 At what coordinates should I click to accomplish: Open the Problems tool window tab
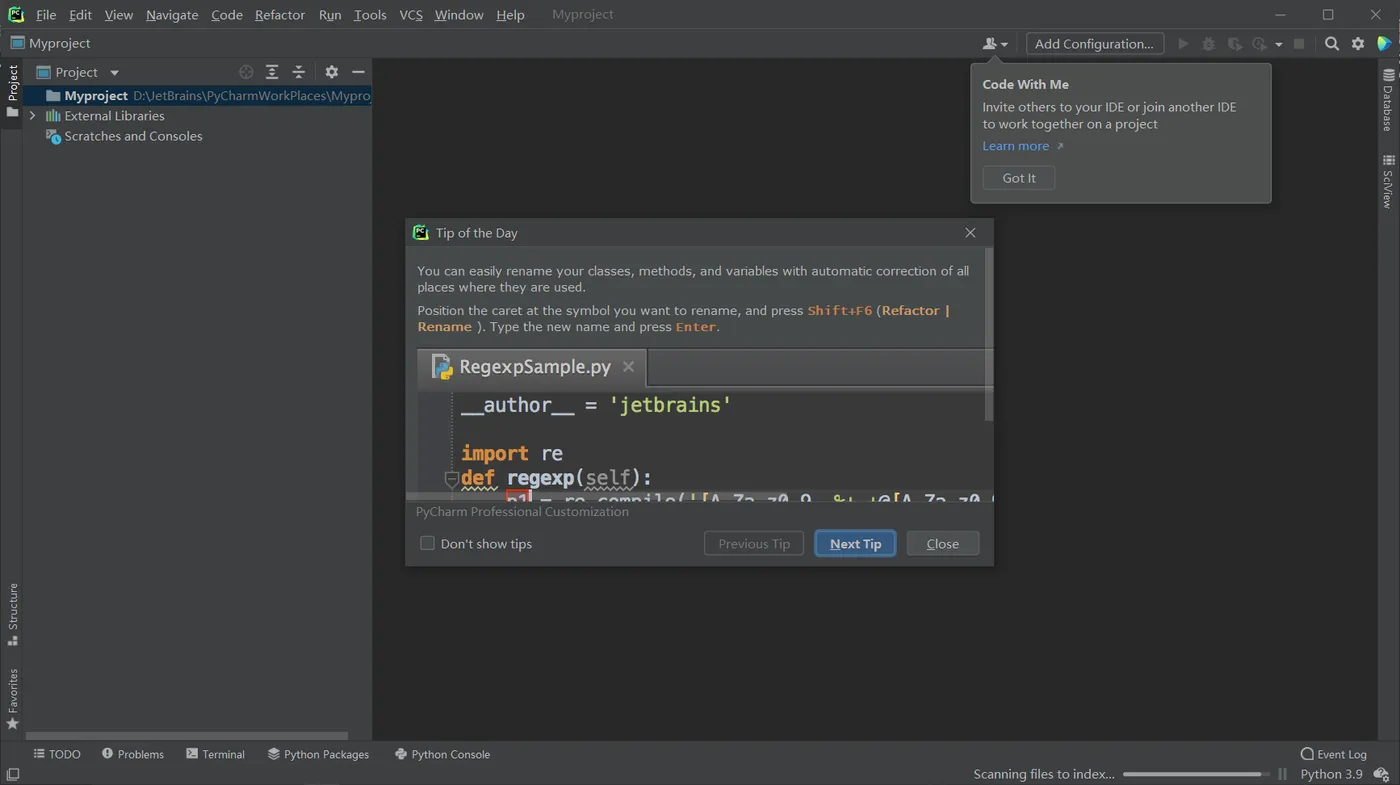(x=133, y=754)
